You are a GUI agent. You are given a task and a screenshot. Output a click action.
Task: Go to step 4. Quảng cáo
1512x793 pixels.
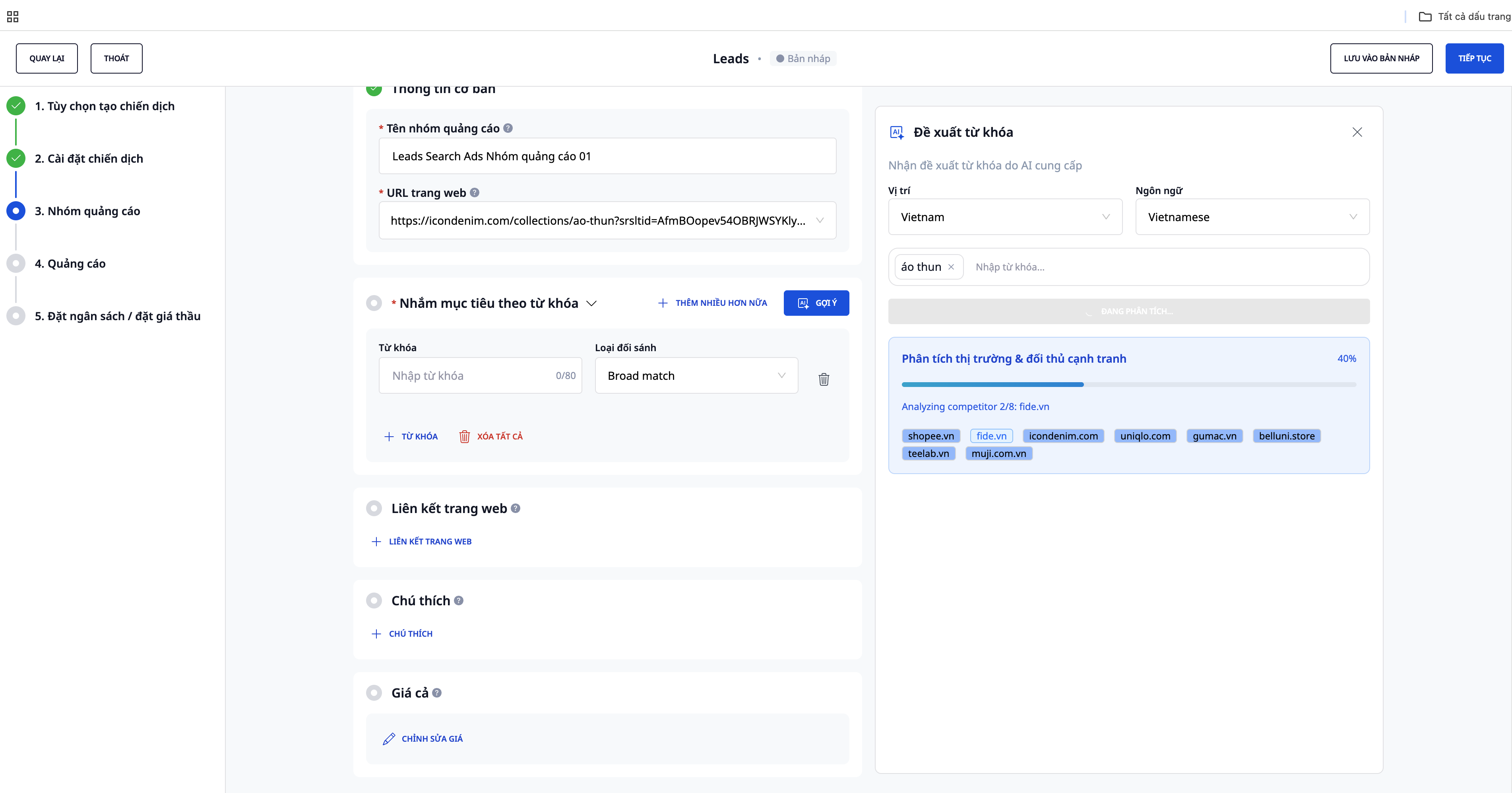(x=70, y=263)
